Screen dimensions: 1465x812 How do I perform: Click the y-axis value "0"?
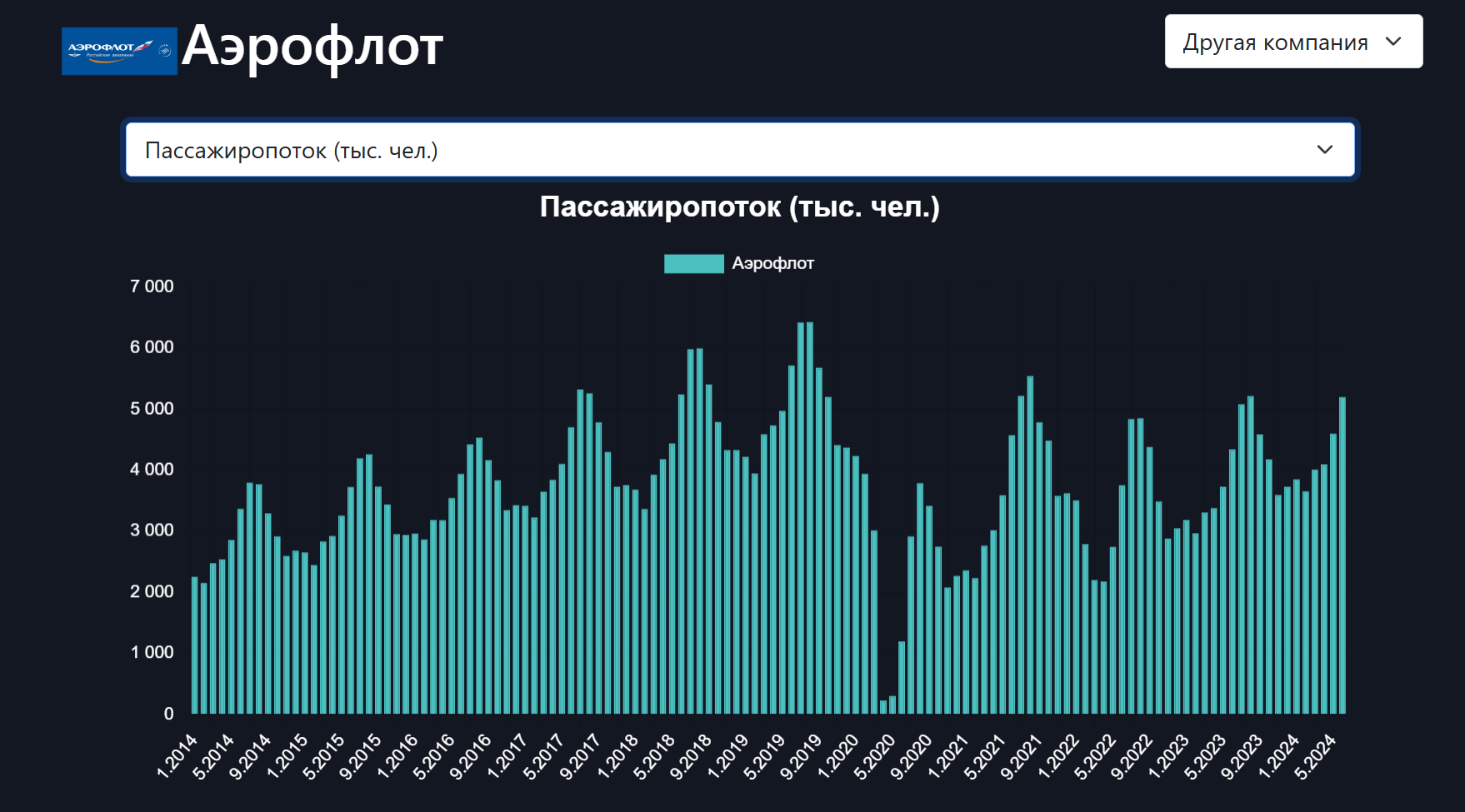[x=168, y=714]
